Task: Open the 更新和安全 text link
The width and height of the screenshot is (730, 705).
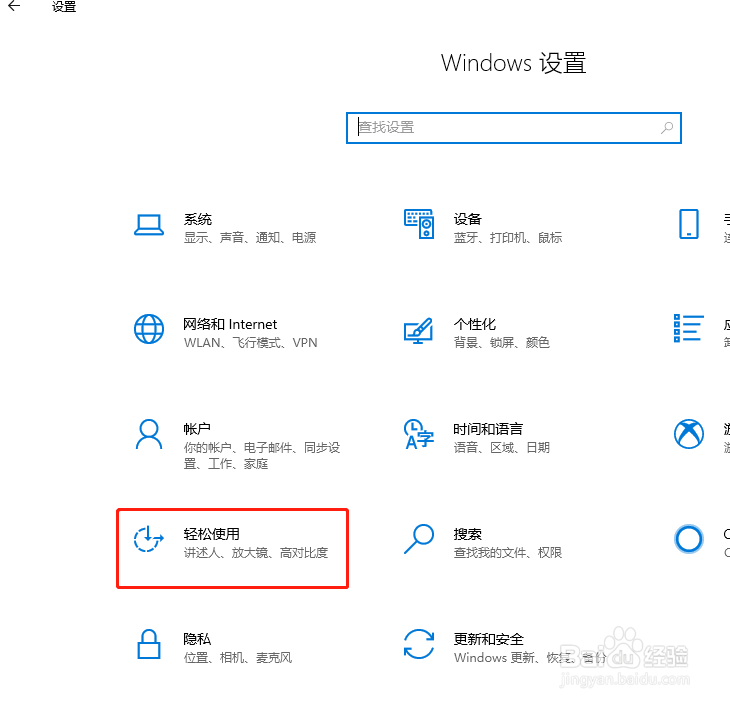Action: 489,639
